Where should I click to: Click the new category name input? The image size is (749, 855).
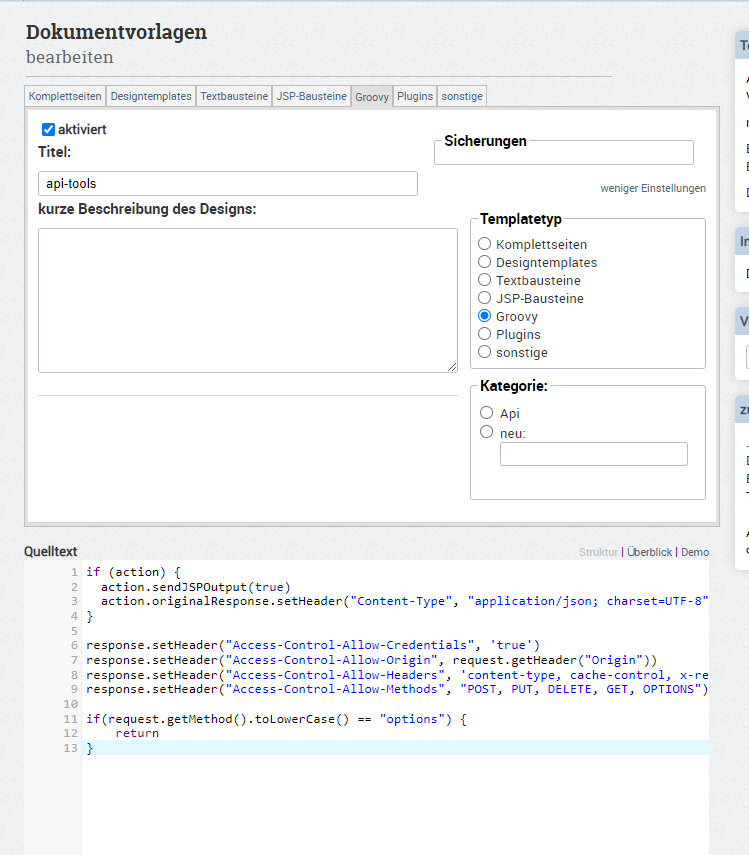[593, 454]
